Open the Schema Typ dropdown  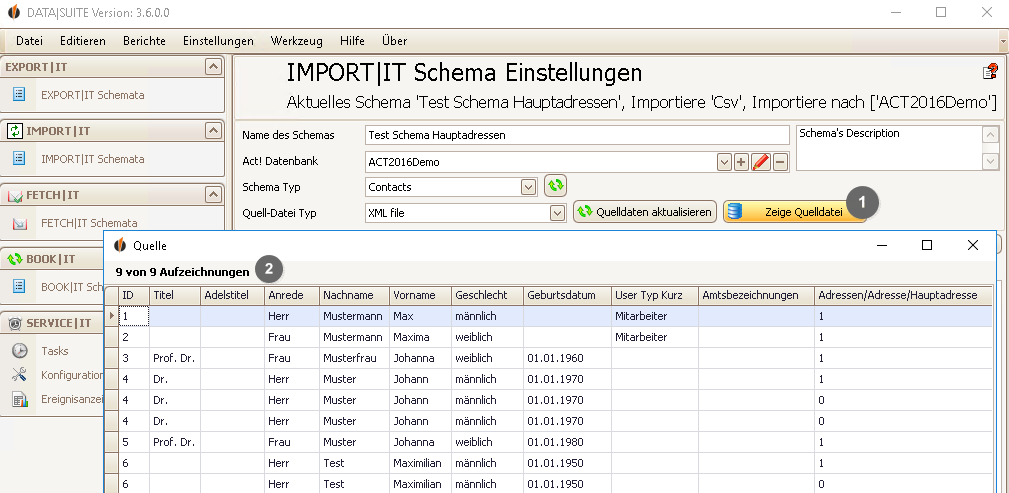(528, 187)
